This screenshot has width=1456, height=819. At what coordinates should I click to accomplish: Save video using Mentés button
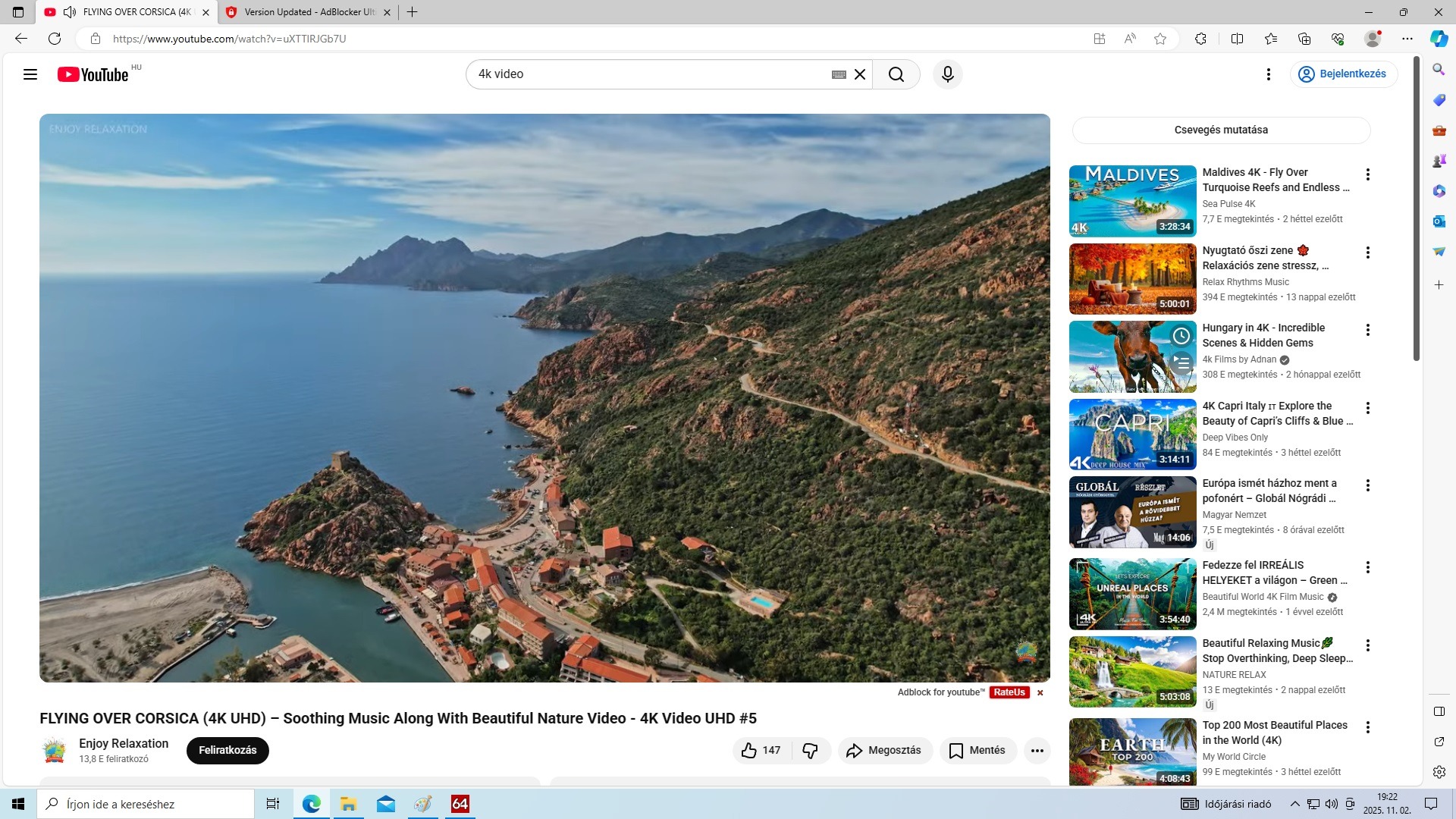(977, 750)
